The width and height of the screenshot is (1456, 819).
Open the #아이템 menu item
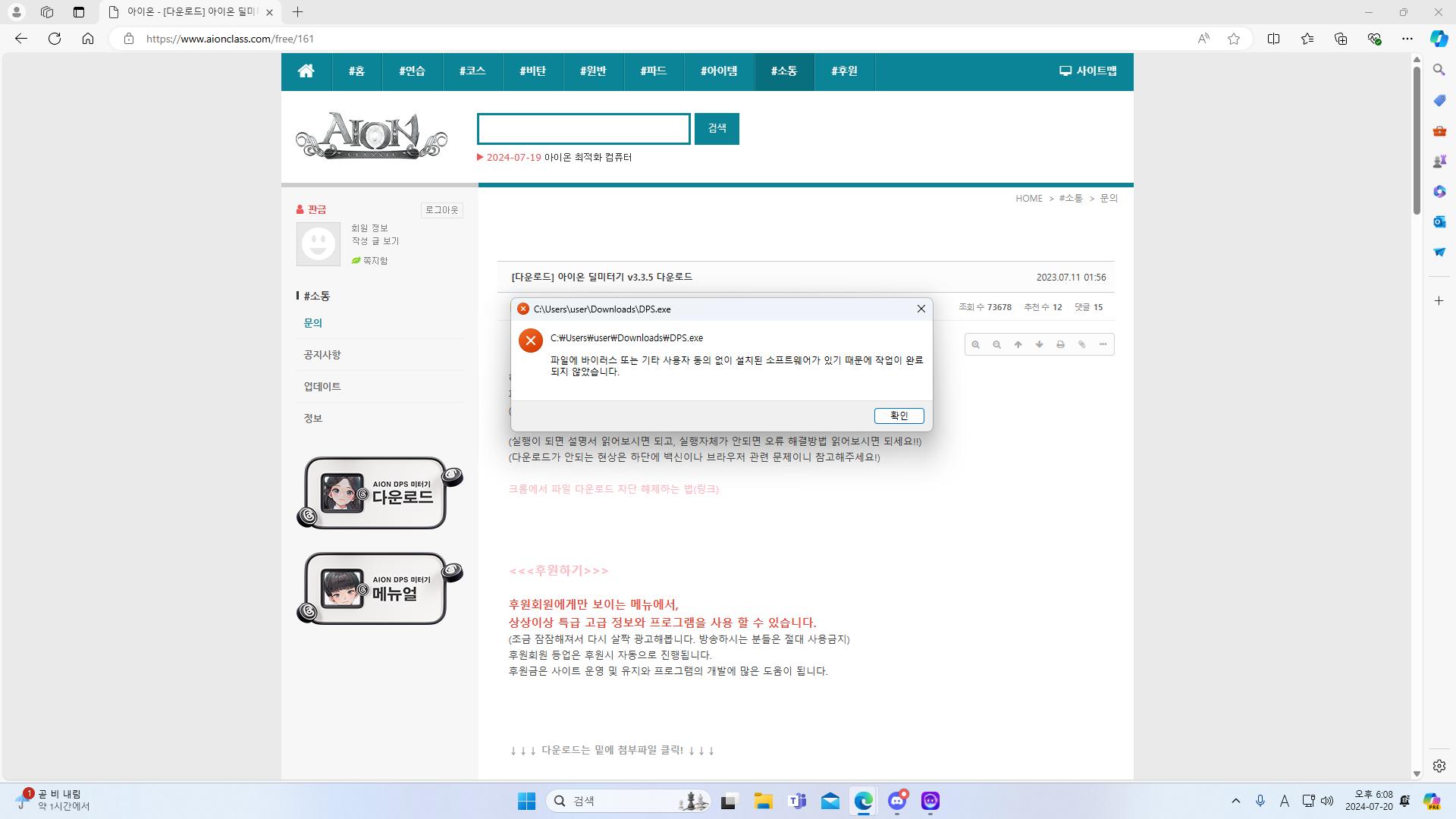click(719, 71)
